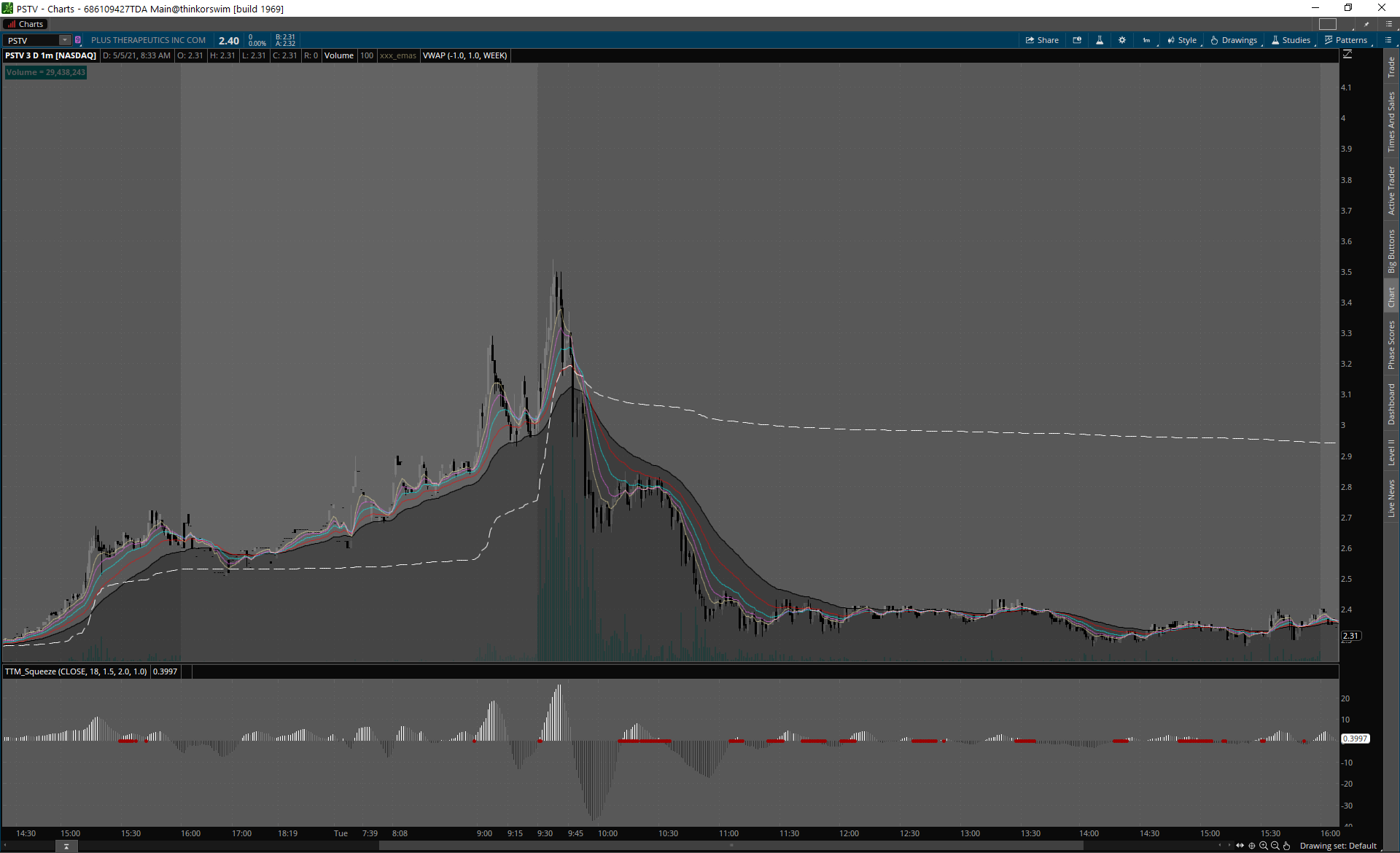Expand the PSTV symbol dropdown arrow

tap(65, 40)
